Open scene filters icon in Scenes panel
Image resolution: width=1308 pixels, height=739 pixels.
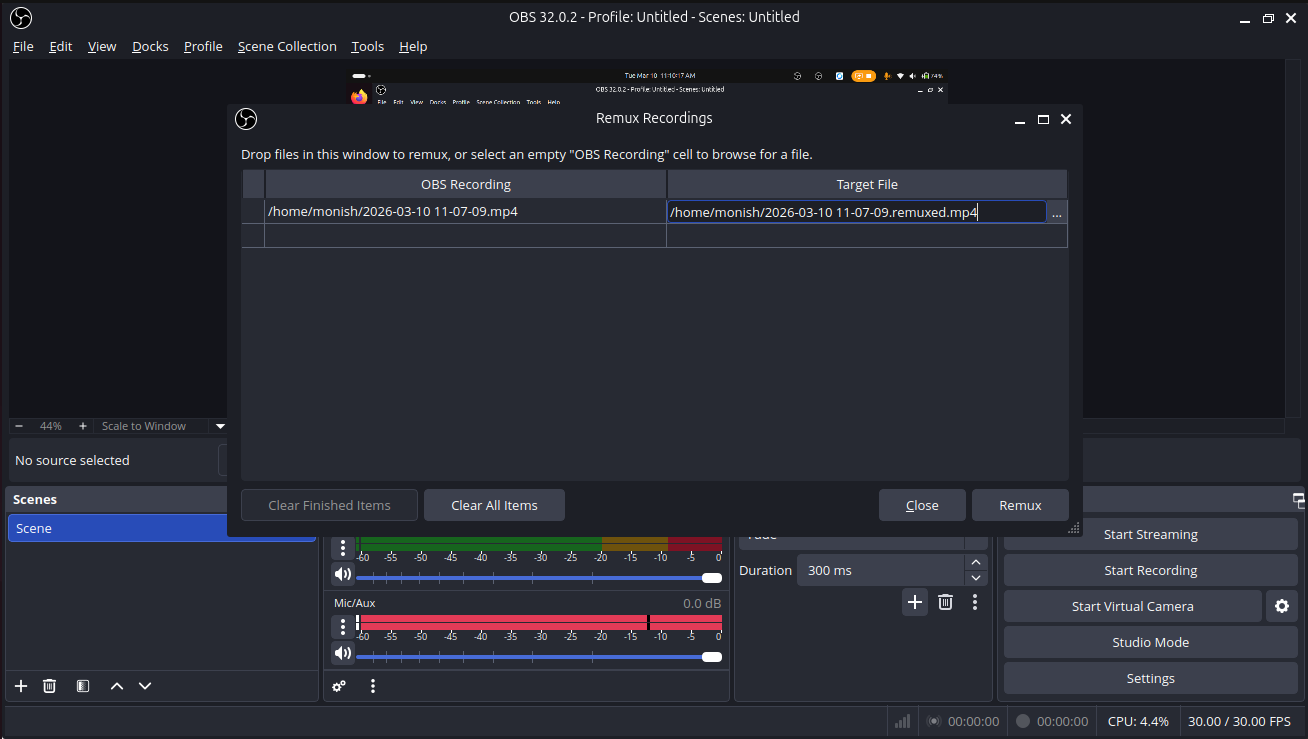(83, 686)
